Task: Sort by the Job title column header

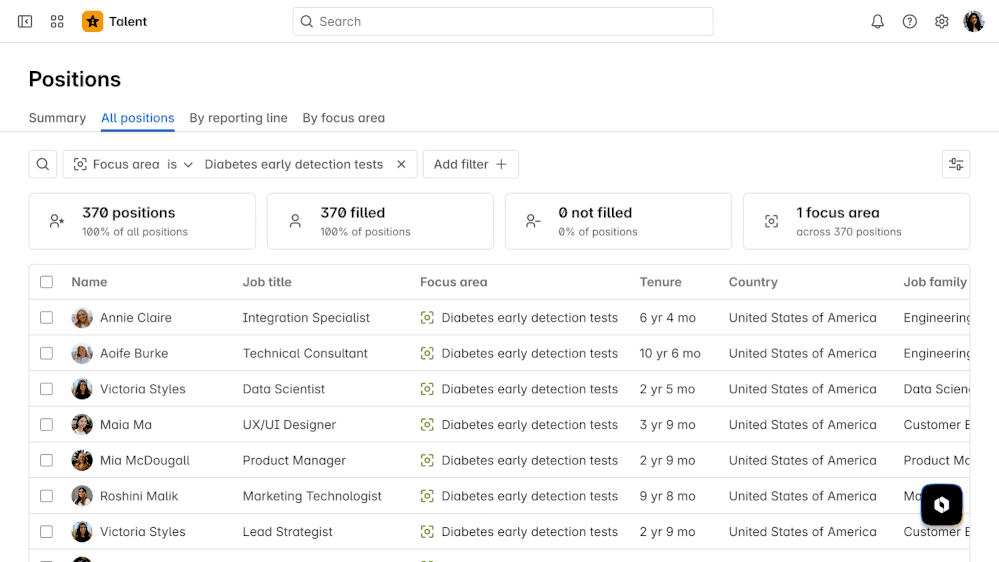Action: click(x=267, y=282)
